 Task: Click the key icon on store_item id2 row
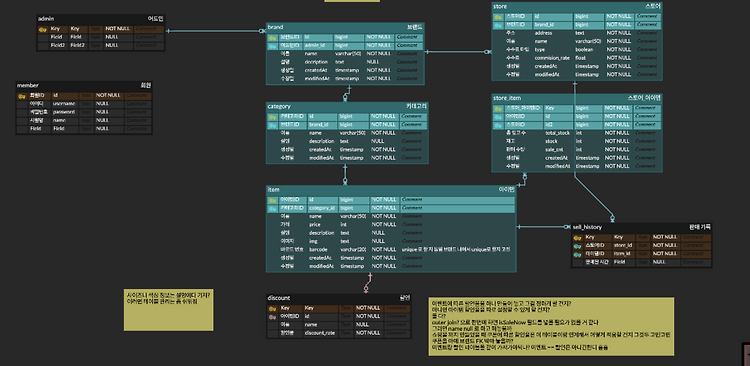coord(498,125)
